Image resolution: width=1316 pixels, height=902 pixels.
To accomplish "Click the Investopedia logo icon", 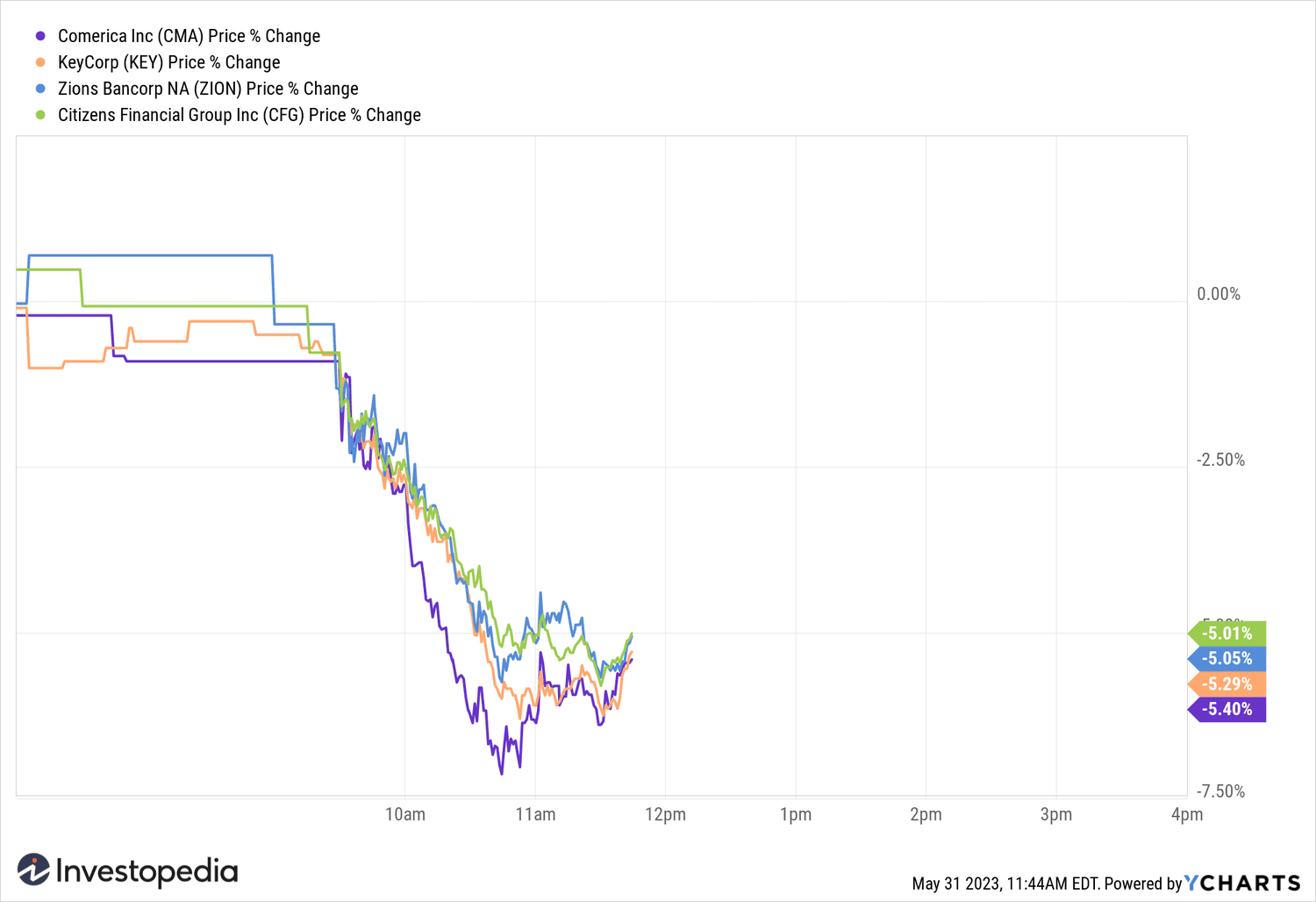I will 33,870.
